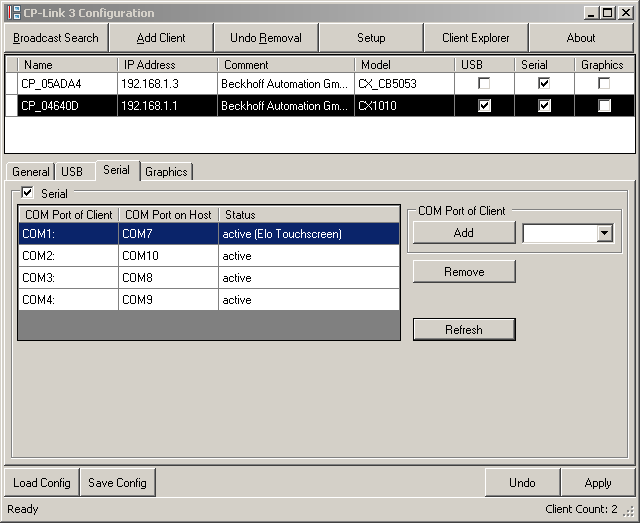Click the Add Client button
Screen dimensions: 640x523
pyautogui.click(x=161, y=38)
